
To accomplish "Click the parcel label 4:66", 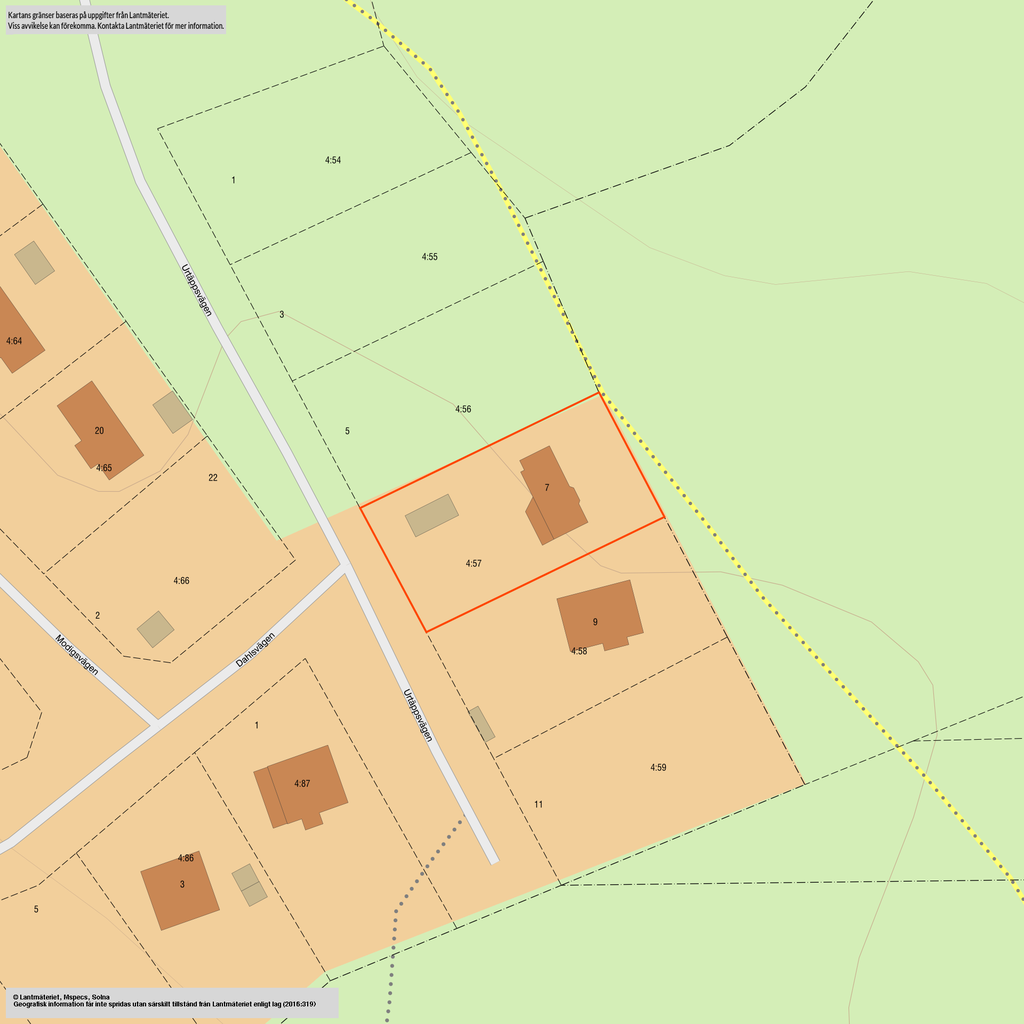I will [x=181, y=581].
